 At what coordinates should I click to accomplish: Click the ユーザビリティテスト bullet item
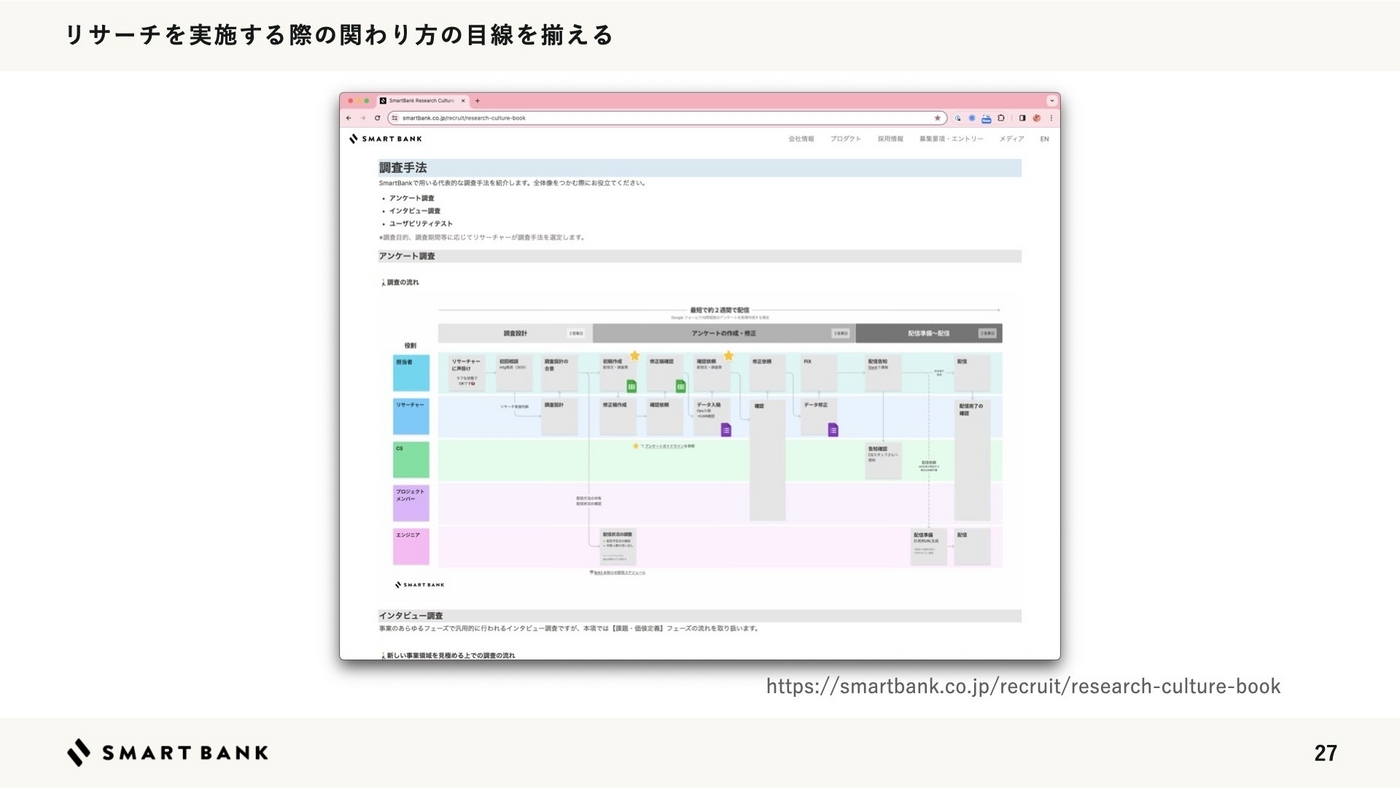point(421,224)
